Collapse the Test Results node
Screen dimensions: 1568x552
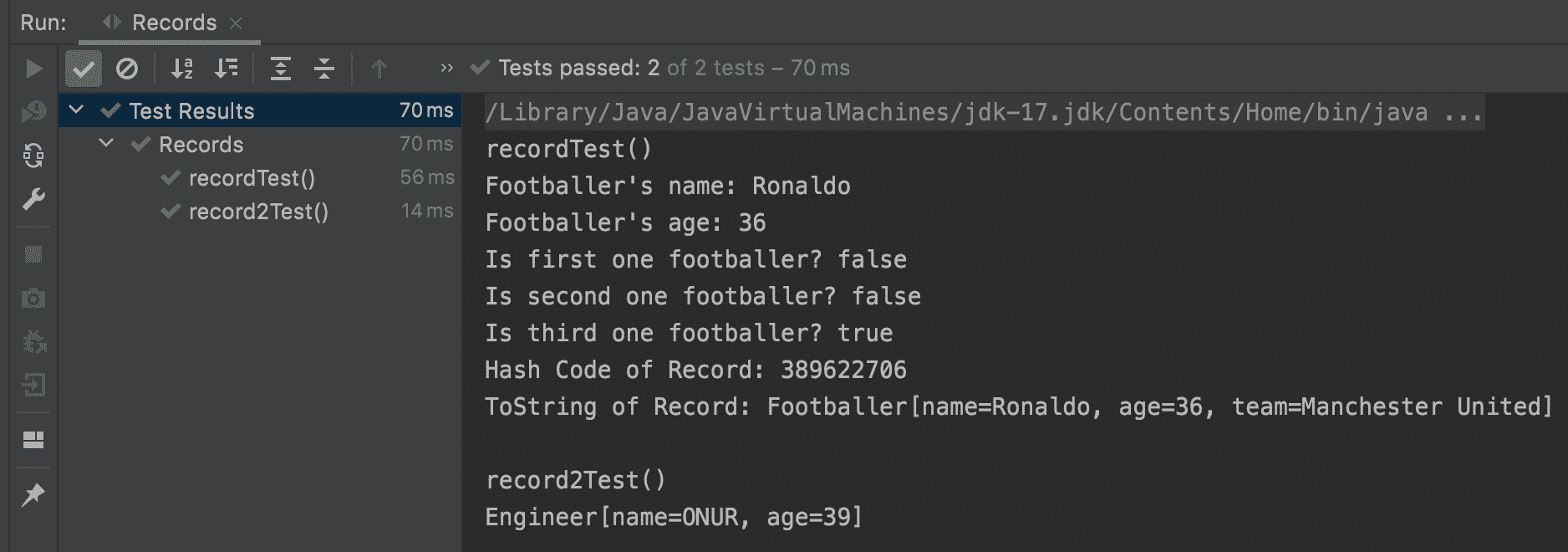(77, 110)
